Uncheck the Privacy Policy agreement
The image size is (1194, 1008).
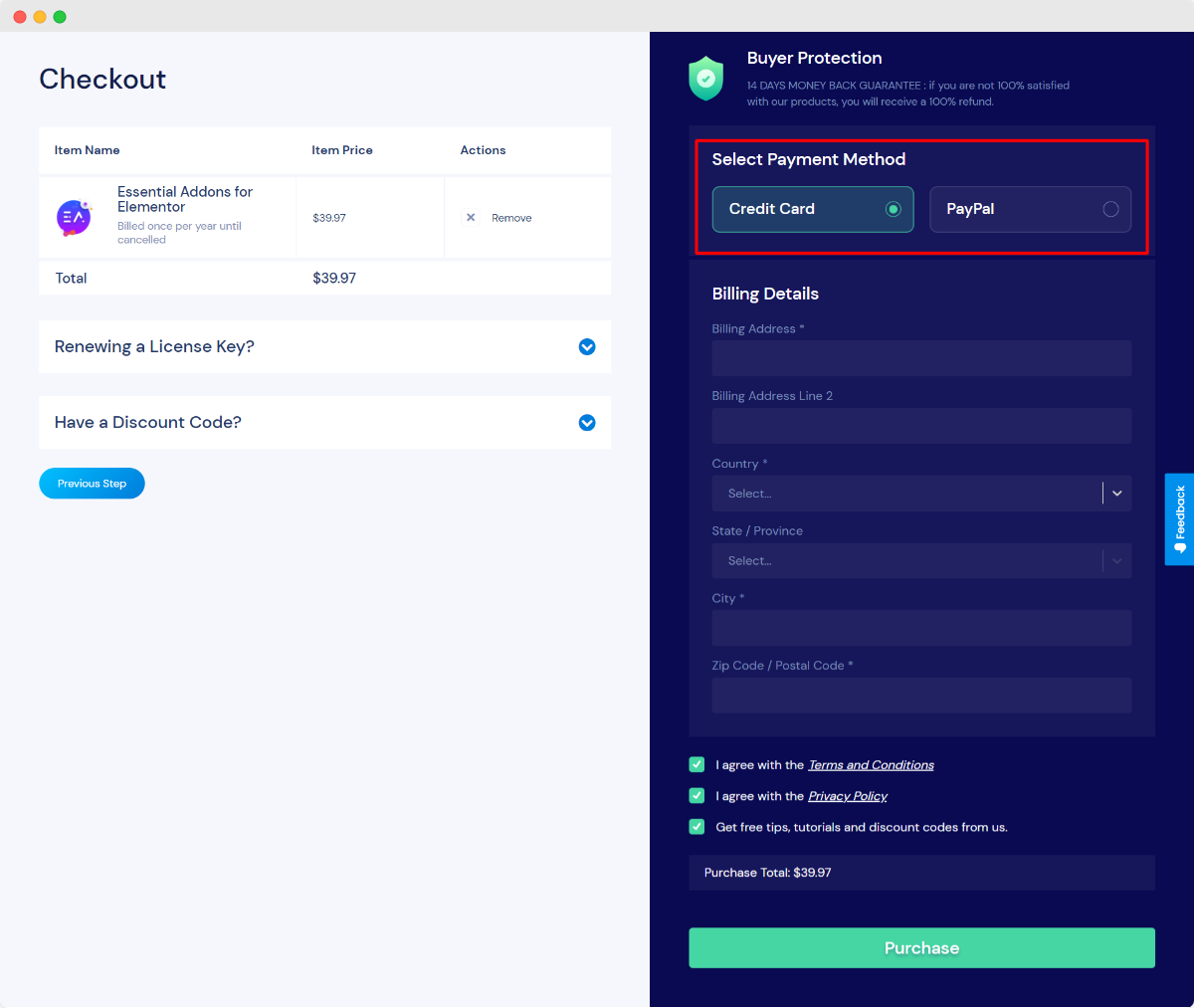tap(696, 795)
